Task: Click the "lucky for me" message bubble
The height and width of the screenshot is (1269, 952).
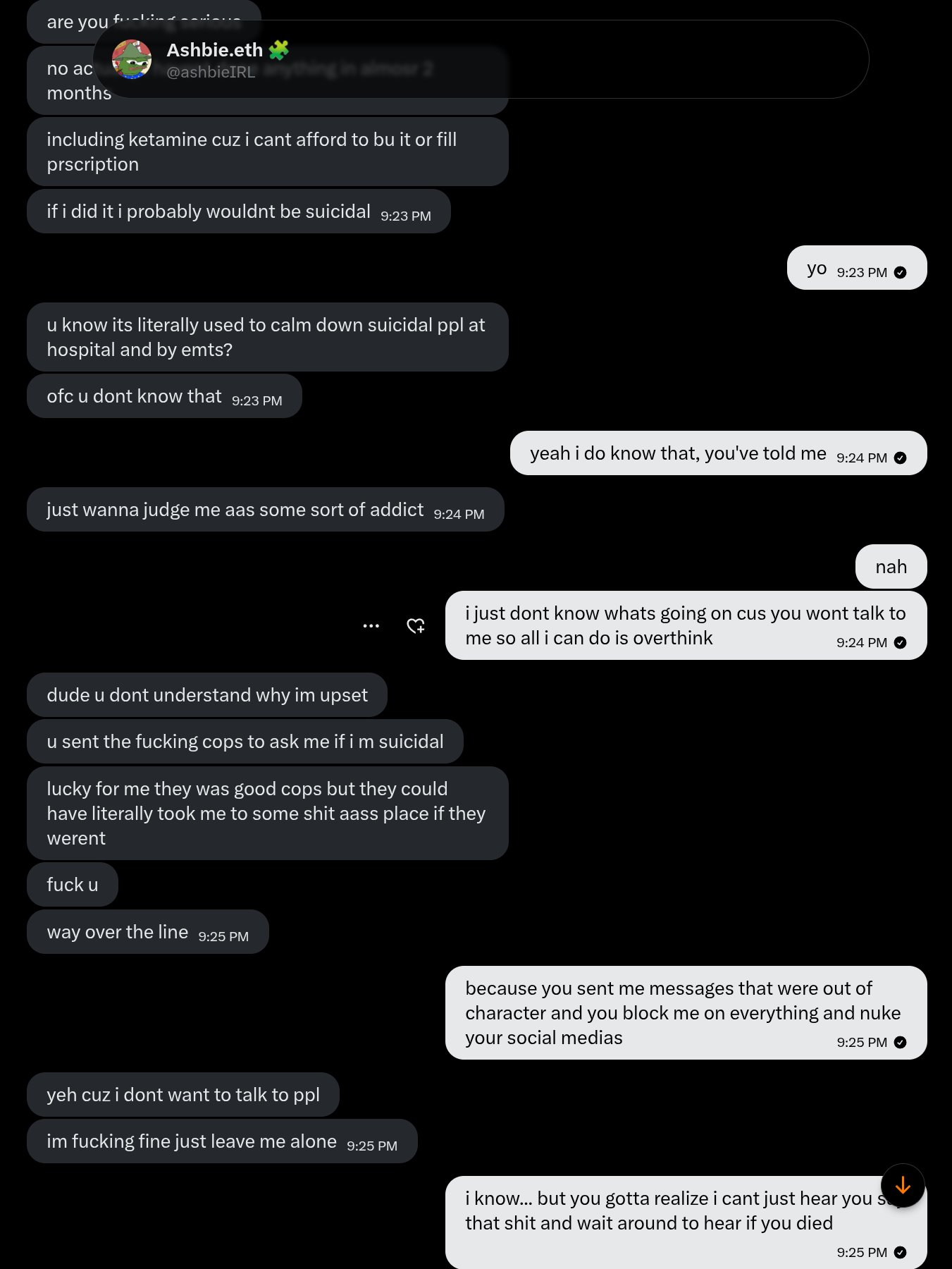Action: tap(267, 813)
